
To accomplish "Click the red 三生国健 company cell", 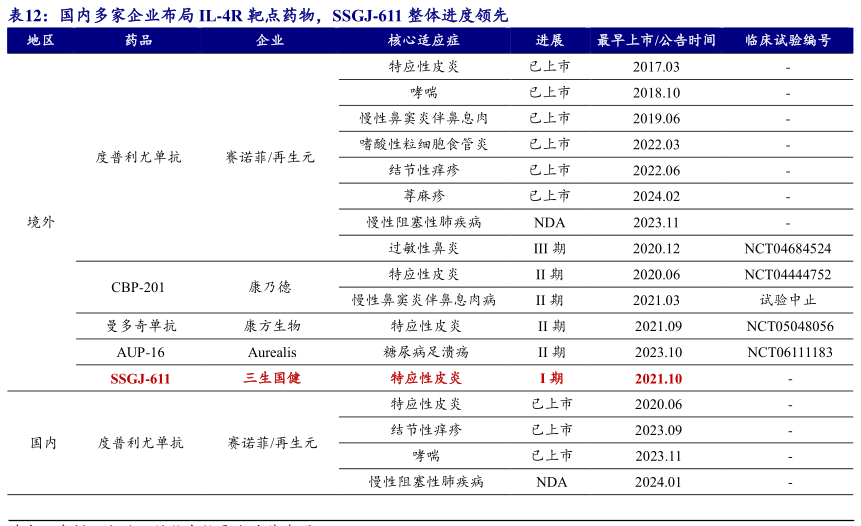I will point(272,379).
